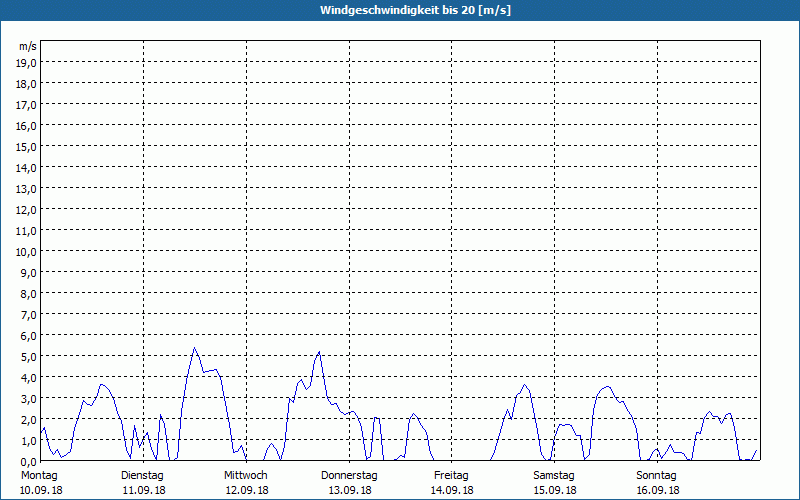The height and width of the screenshot is (500, 800).
Task: Click the 'm/s' unit label
Action: pyautogui.click(x=28, y=46)
